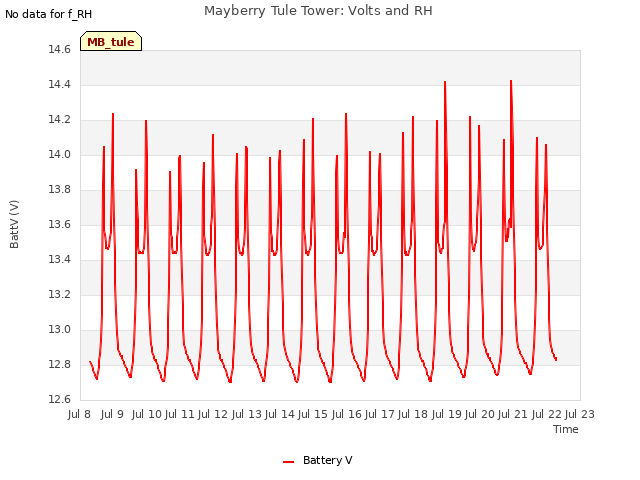Click the Jul 21 x-axis label
This screenshot has width=640, height=480.
tap(513, 414)
